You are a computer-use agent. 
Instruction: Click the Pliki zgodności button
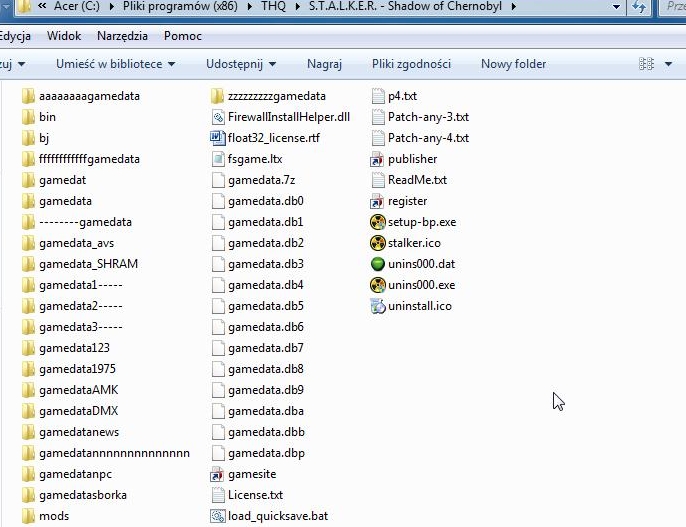click(x=411, y=64)
